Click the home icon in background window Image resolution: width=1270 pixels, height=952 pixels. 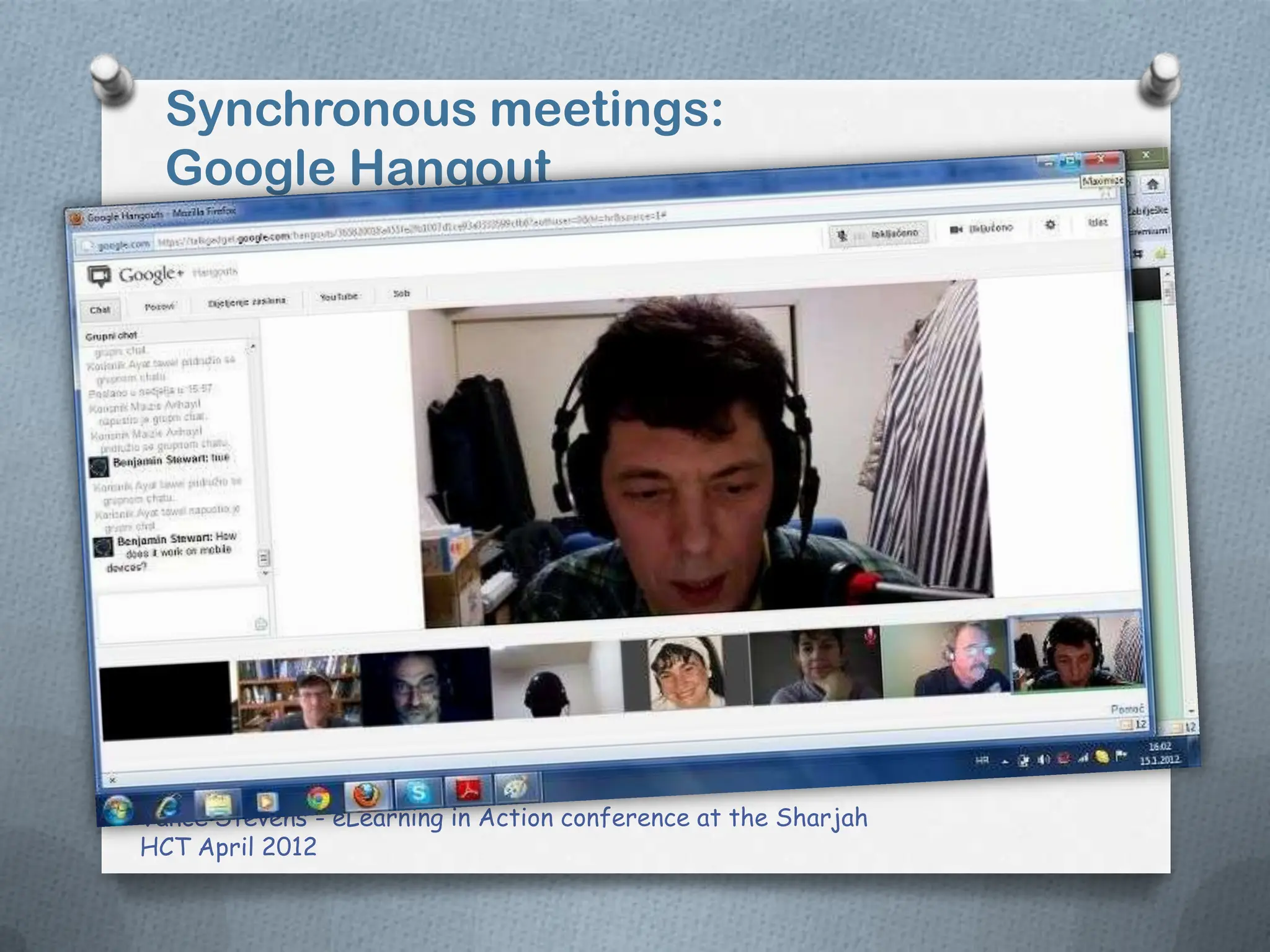[1153, 184]
